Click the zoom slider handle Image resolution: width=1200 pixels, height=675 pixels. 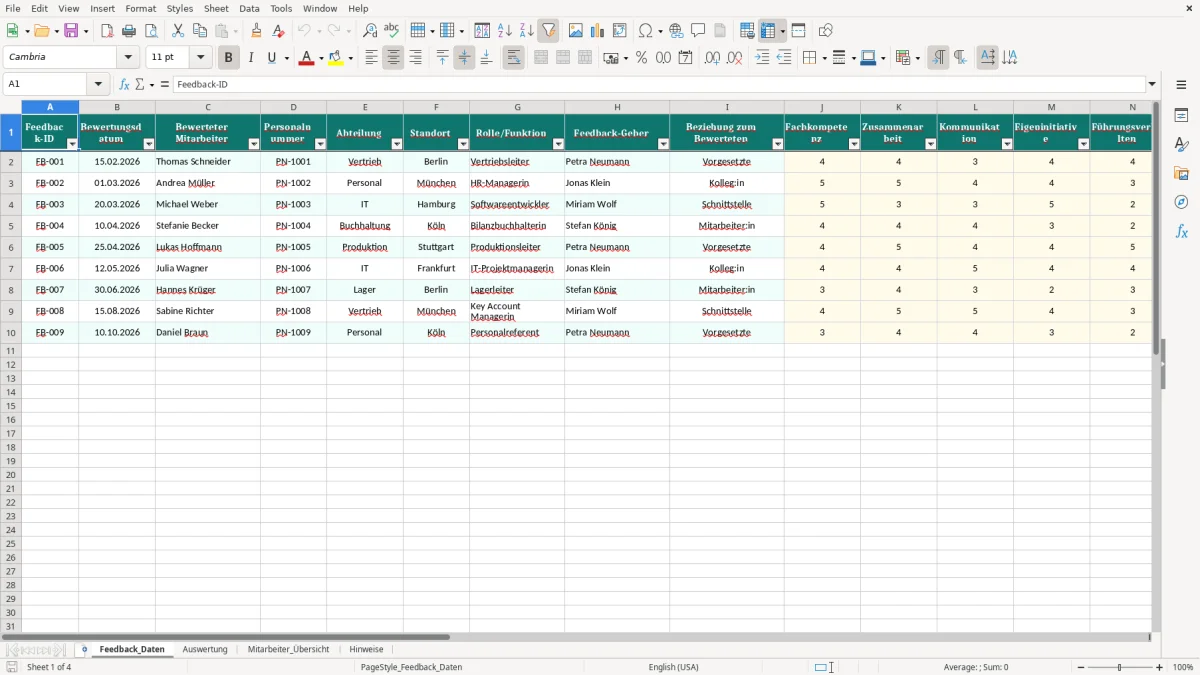pos(1120,667)
